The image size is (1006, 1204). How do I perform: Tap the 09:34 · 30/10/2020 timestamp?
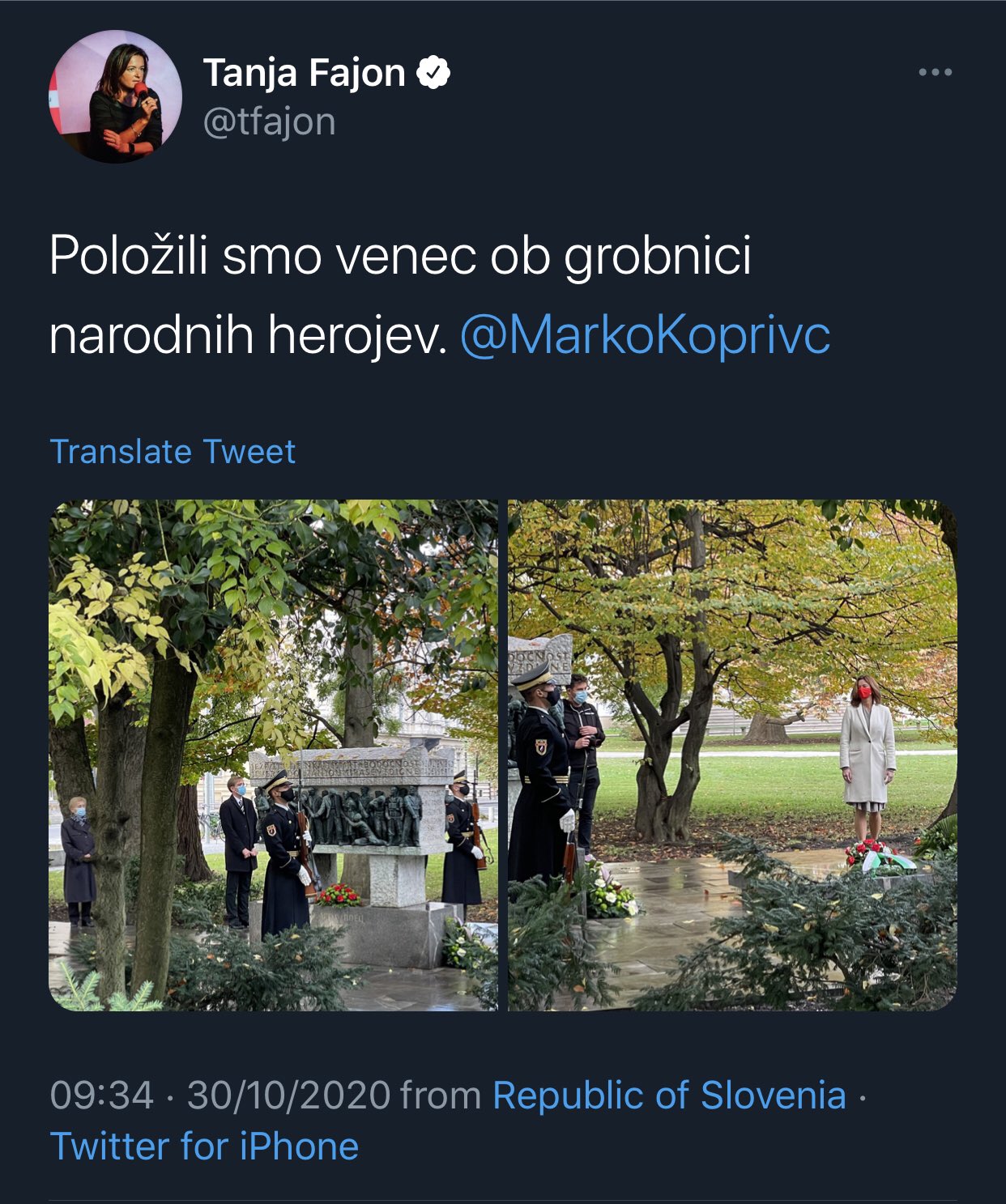220,1096
